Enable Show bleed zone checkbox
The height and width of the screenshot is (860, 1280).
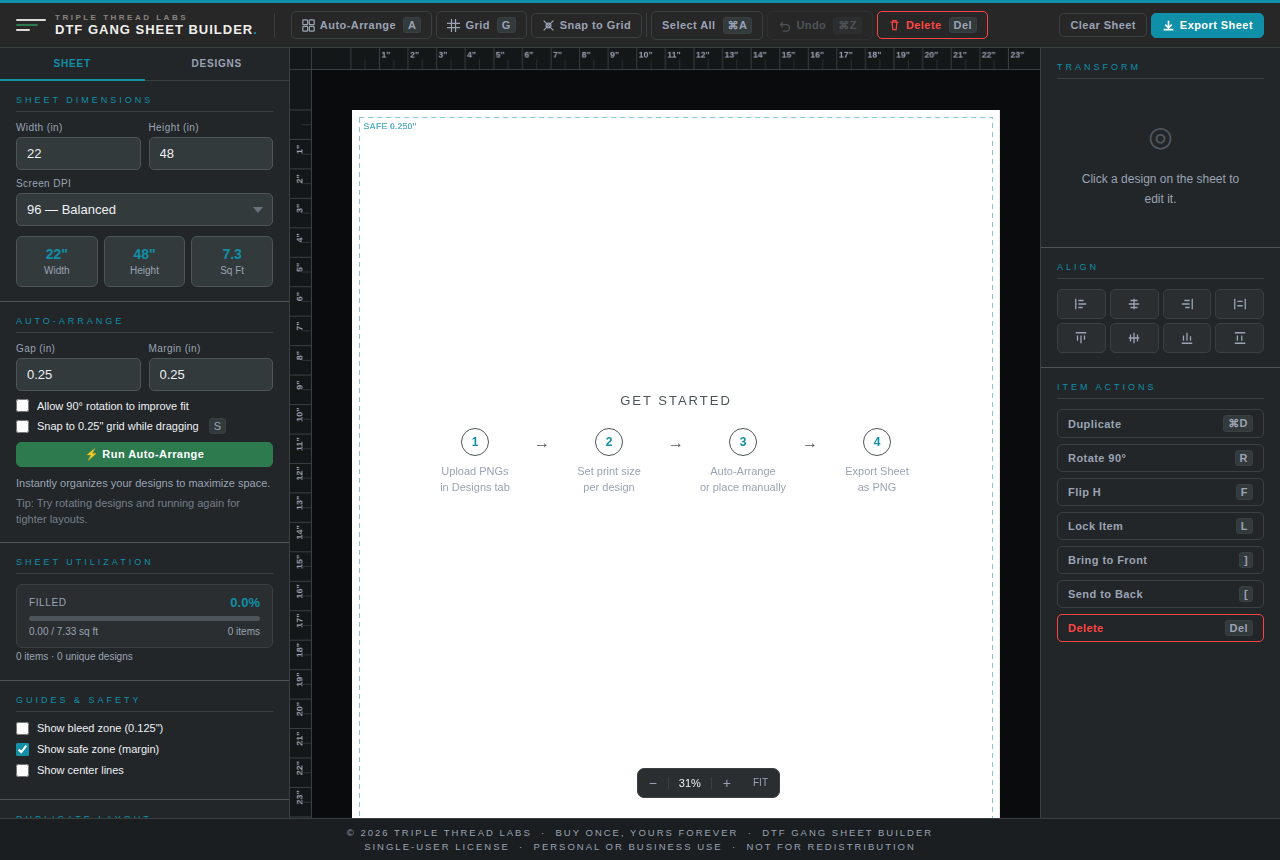pos(22,728)
